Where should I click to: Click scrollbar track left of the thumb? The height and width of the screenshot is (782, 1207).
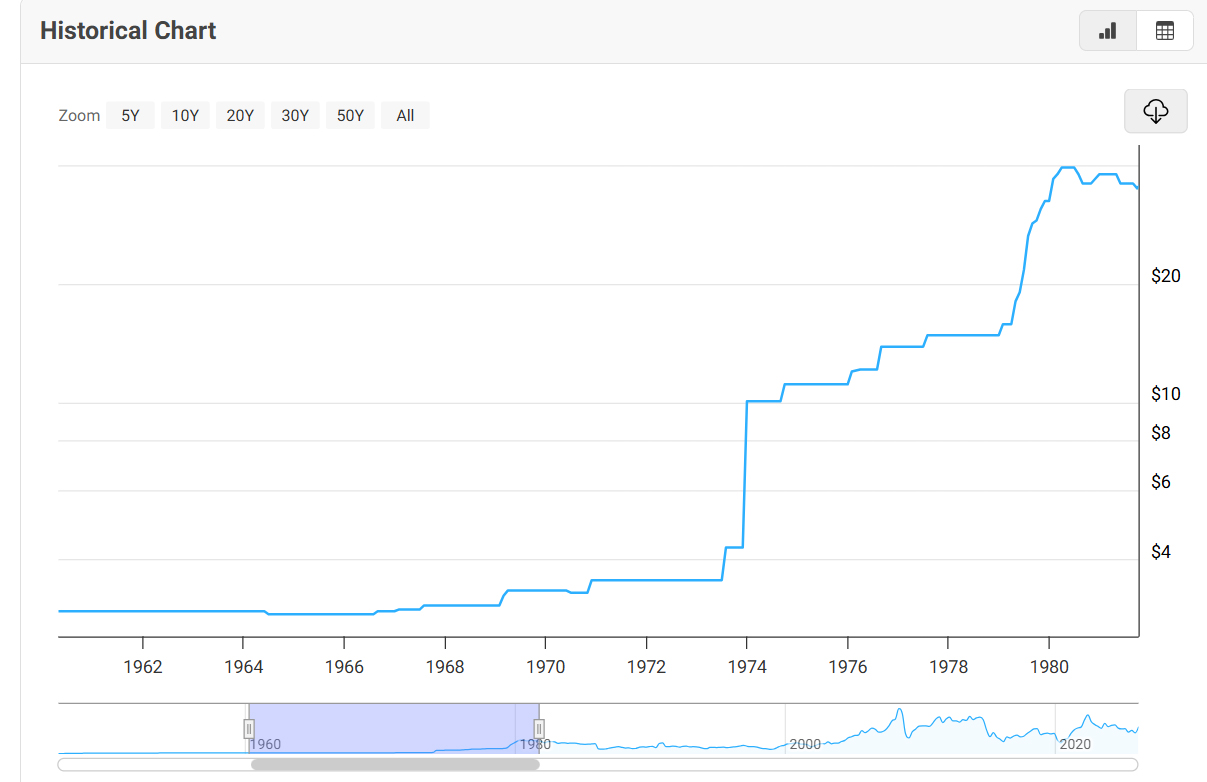tap(150, 765)
